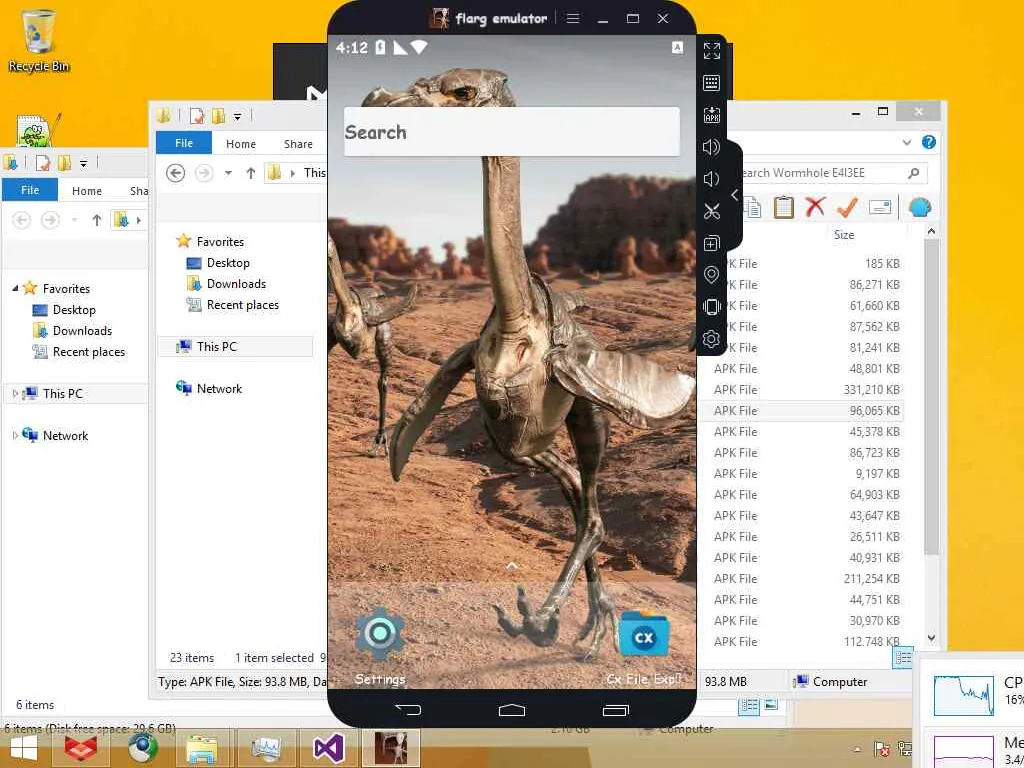The width and height of the screenshot is (1024, 768).
Task: Open the emulator keyboard mapping icon
Action: point(711,83)
